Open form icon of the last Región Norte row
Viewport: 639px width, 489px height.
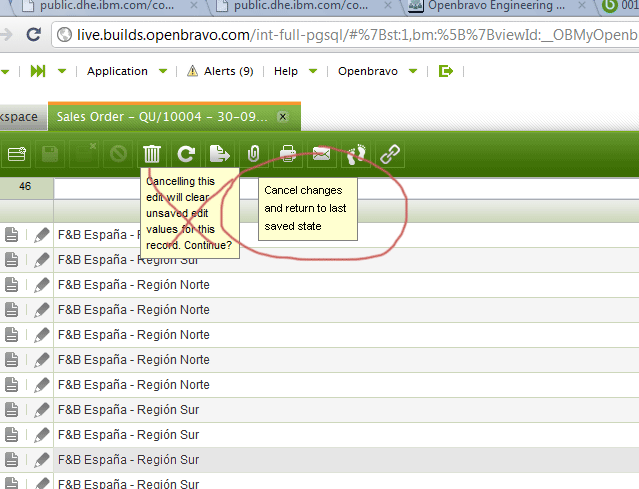[11, 385]
